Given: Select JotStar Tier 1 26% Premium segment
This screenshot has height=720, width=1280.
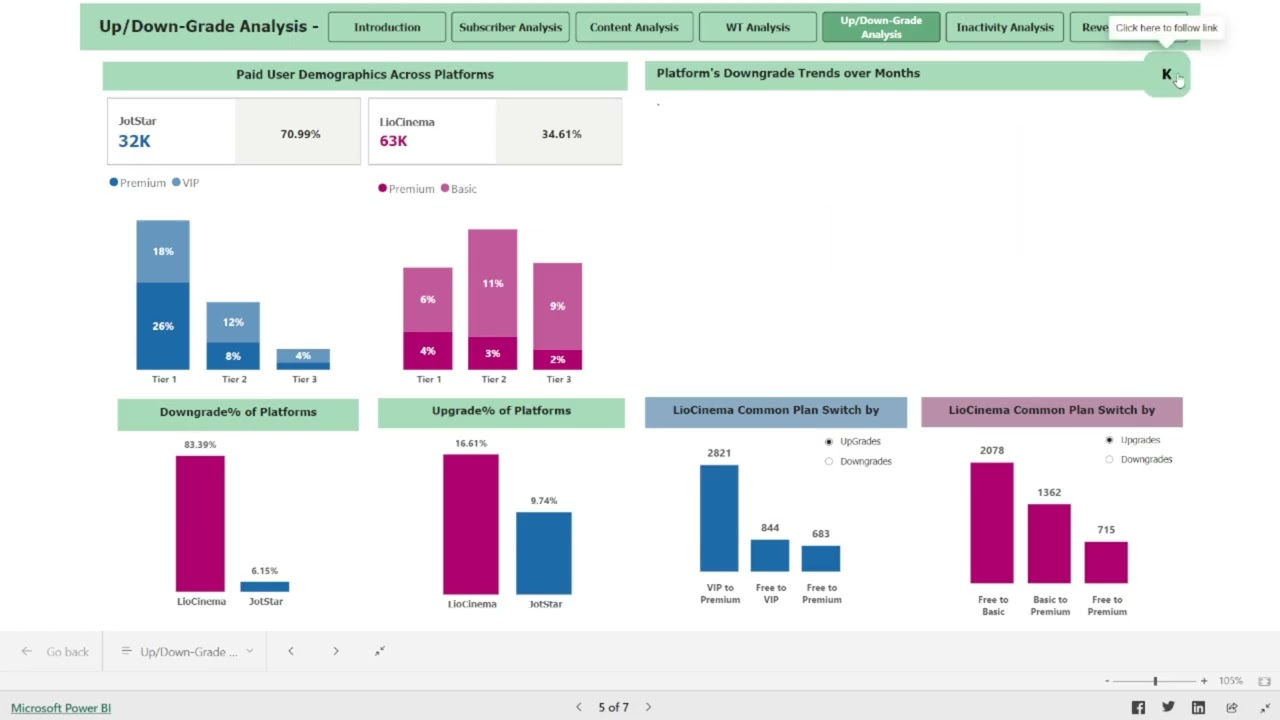Looking at the screenshot, I should pyautogui.click(x=163, y=326).
